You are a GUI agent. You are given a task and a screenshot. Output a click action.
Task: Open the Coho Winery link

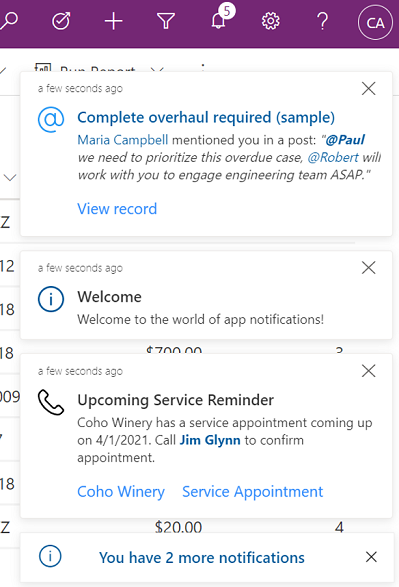[x=121, y=492]
